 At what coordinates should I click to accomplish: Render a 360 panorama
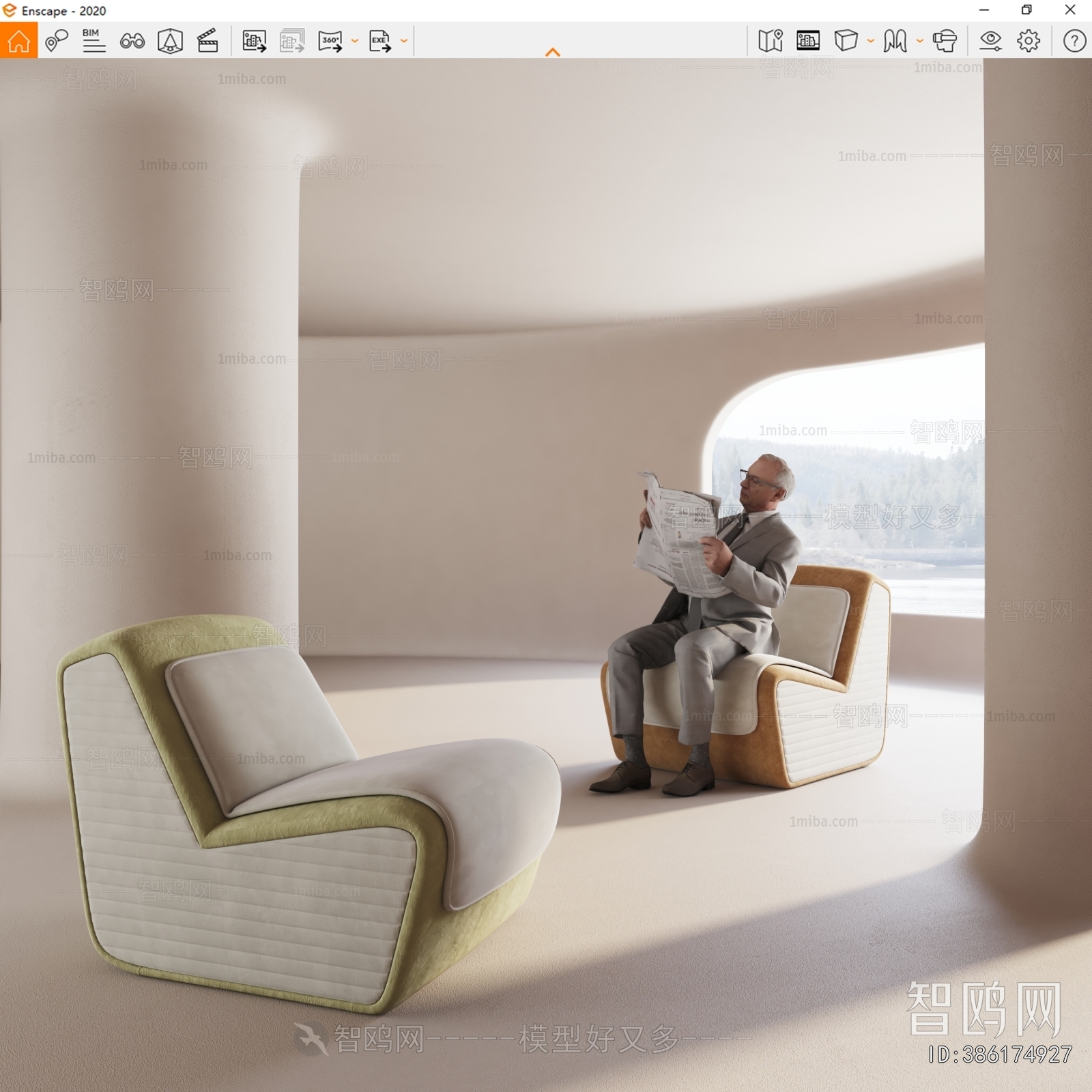(331, 41)
